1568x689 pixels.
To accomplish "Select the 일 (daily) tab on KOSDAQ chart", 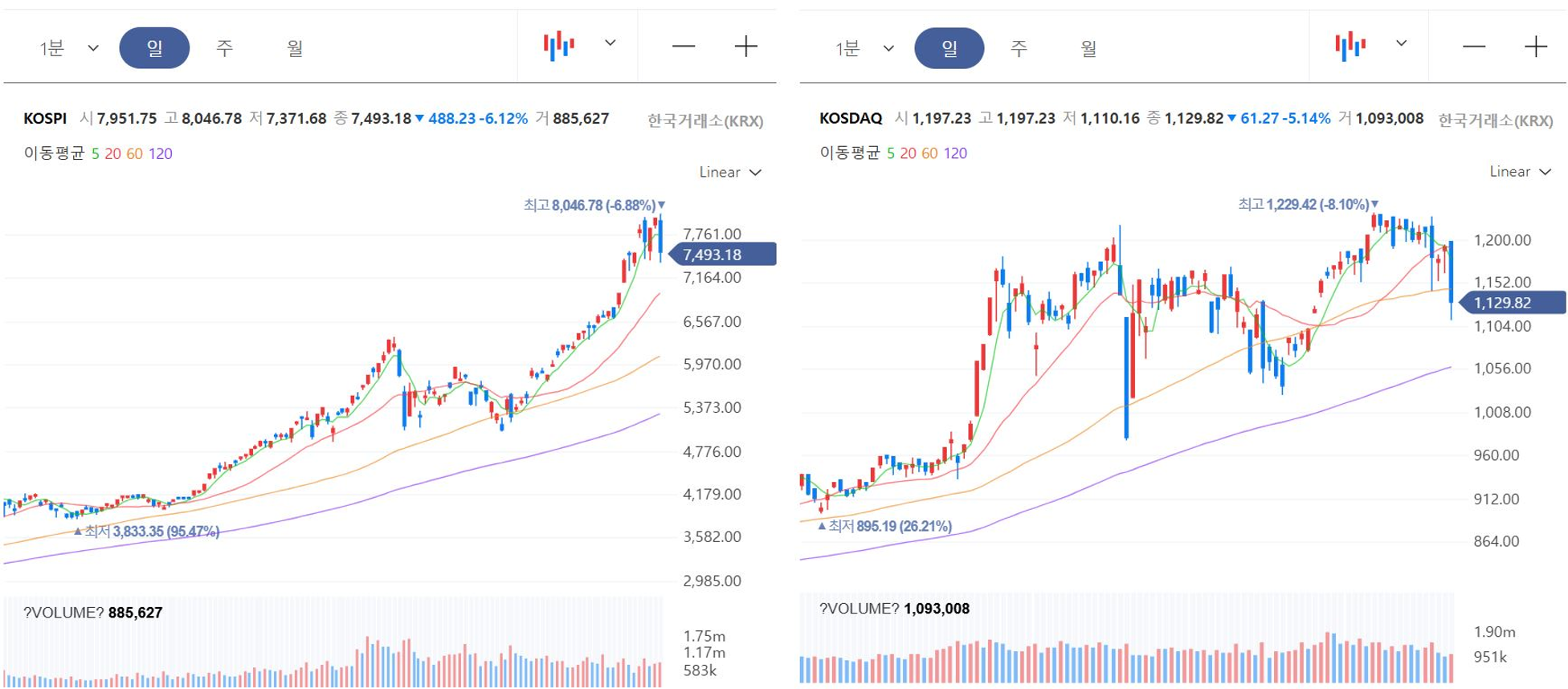I will [x=949, y=48].
